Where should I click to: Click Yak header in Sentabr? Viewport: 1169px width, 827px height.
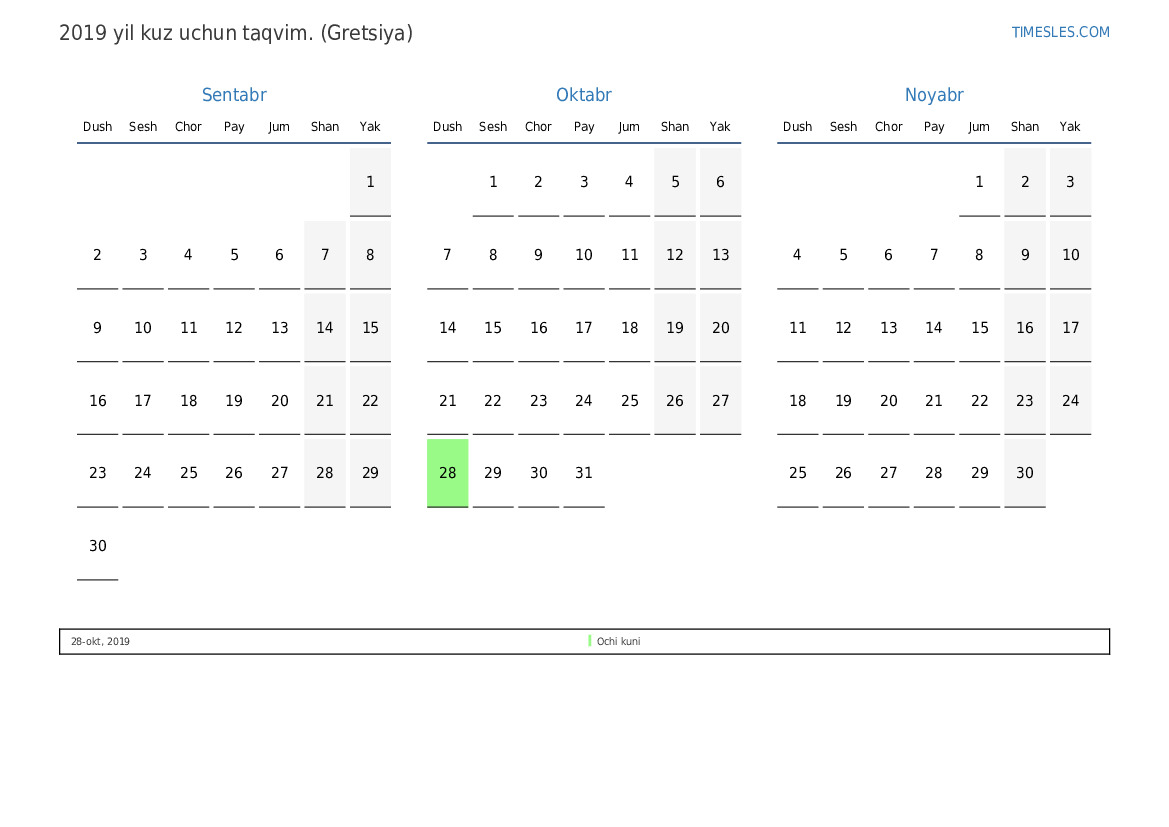point(371,127)
